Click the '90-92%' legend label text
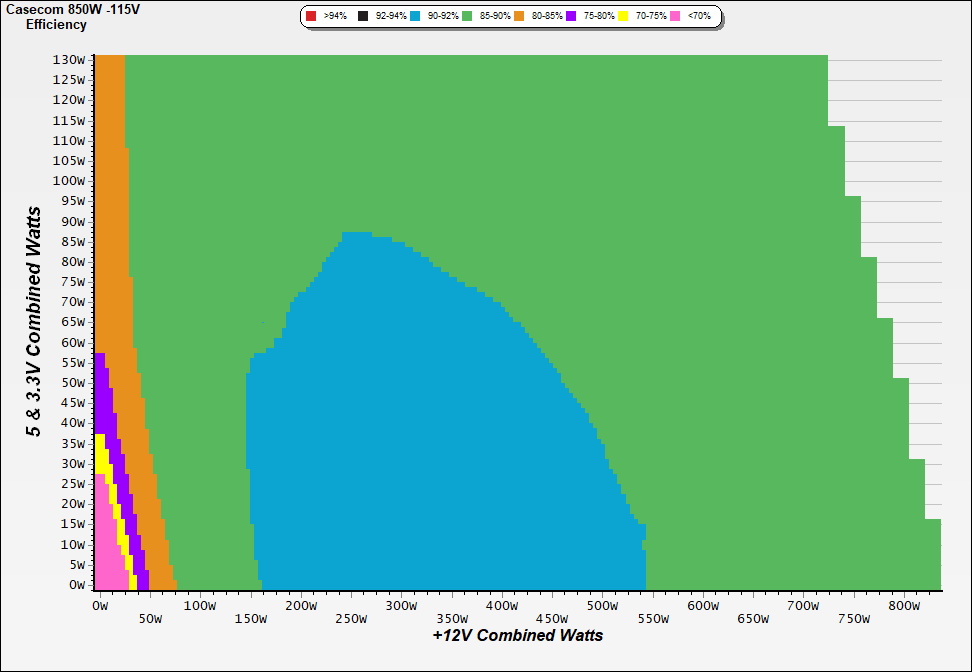 [443, 16]
